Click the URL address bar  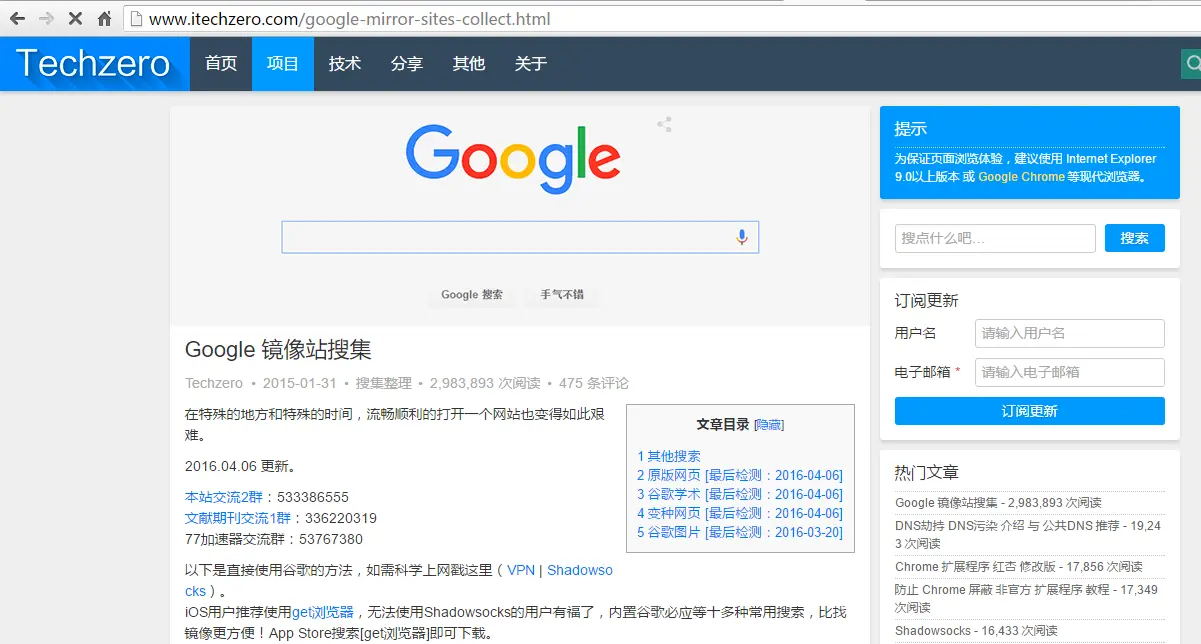click(660, 19)
